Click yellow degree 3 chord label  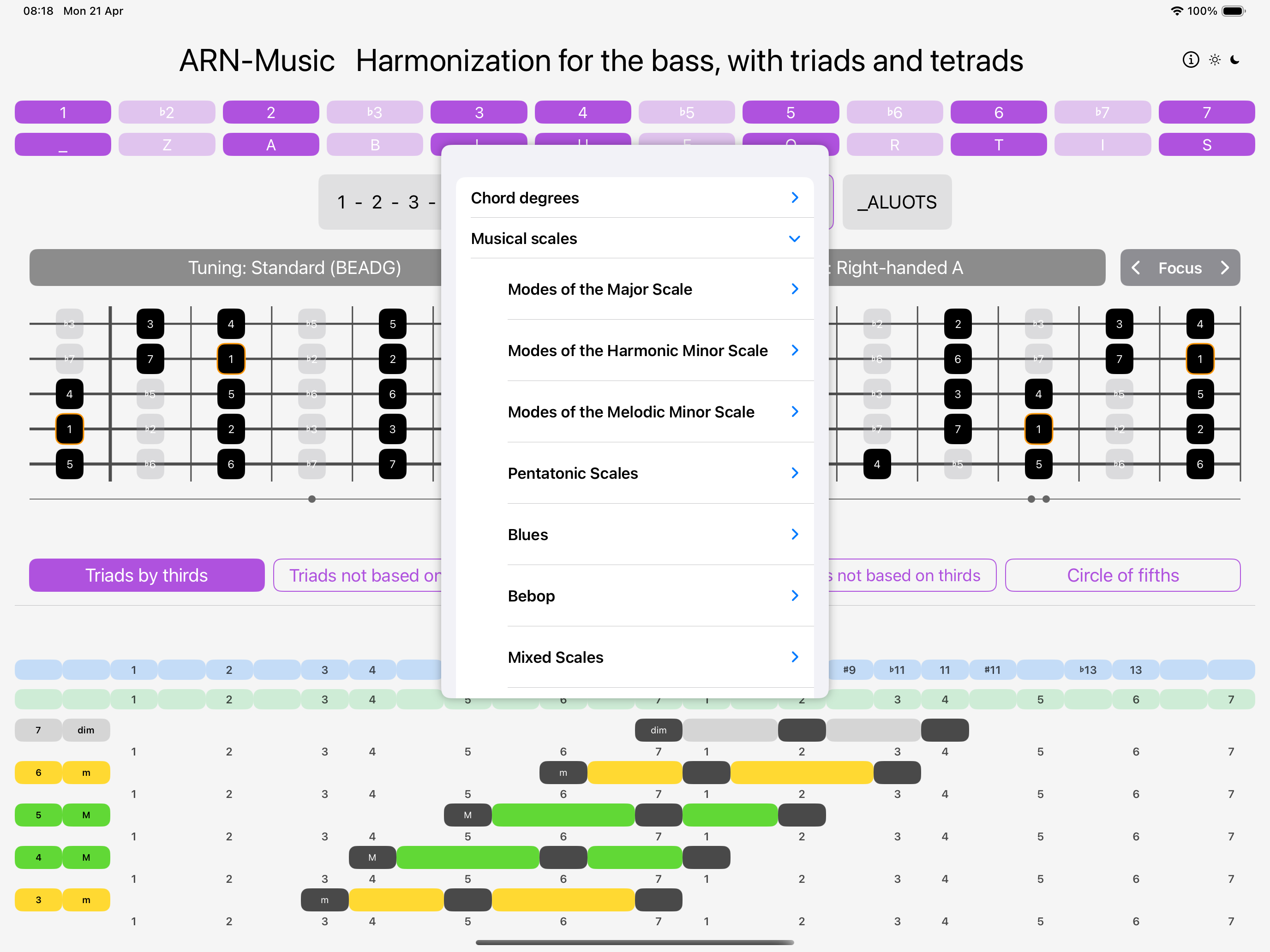38,900
